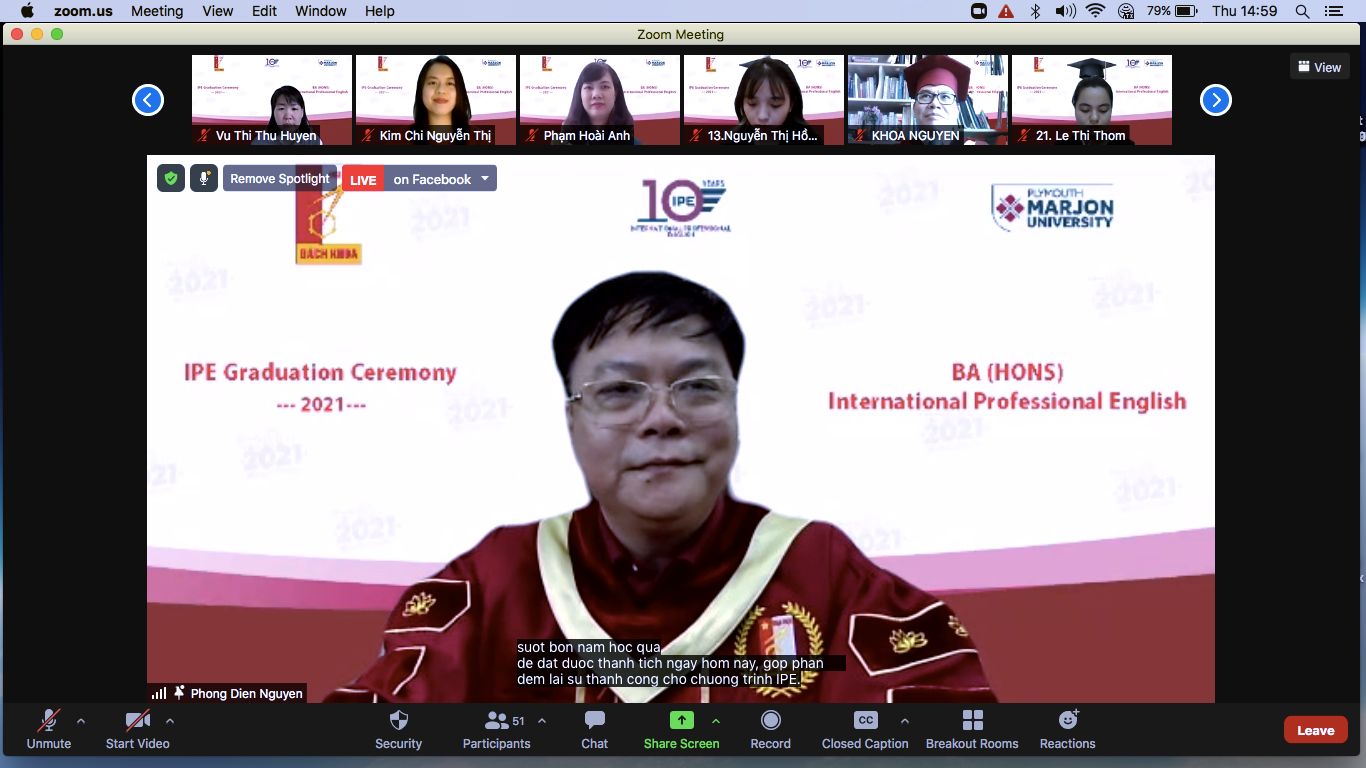Open the Security shield options
This screenshot has width=1366, height=768.
pyautogui.click(x=398, y=729)
